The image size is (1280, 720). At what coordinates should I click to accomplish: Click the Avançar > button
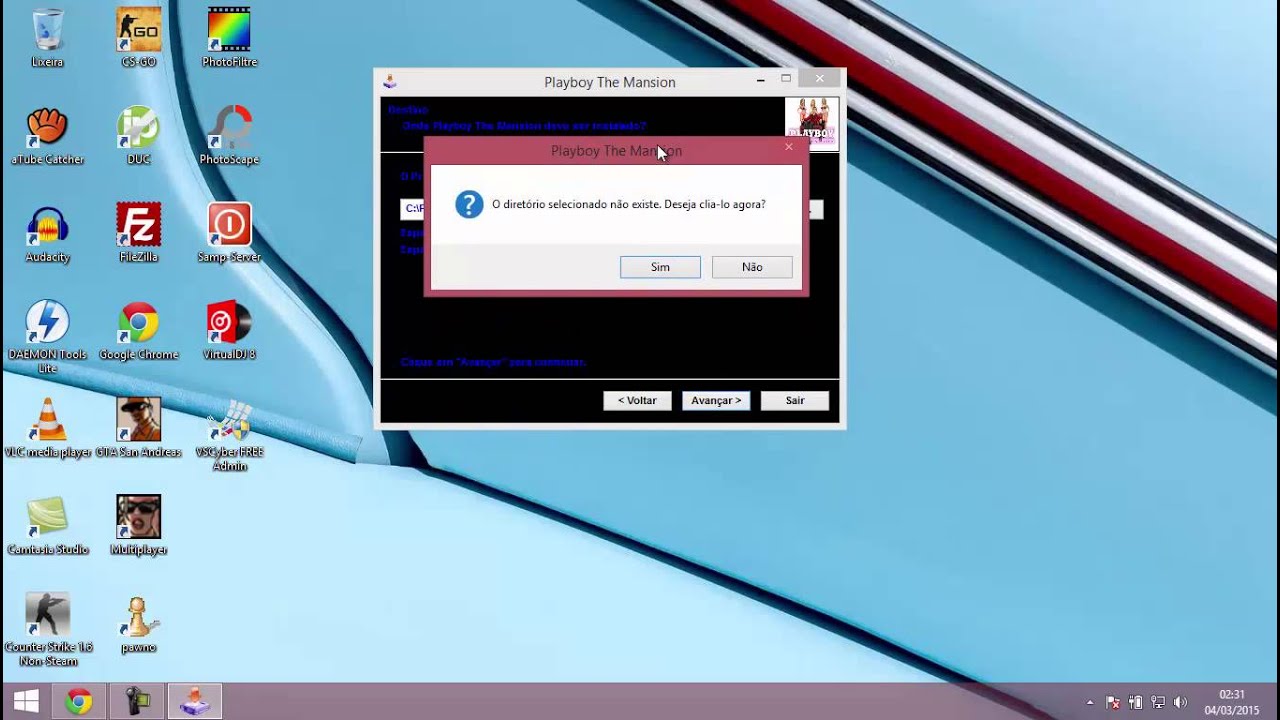(716, 400)
